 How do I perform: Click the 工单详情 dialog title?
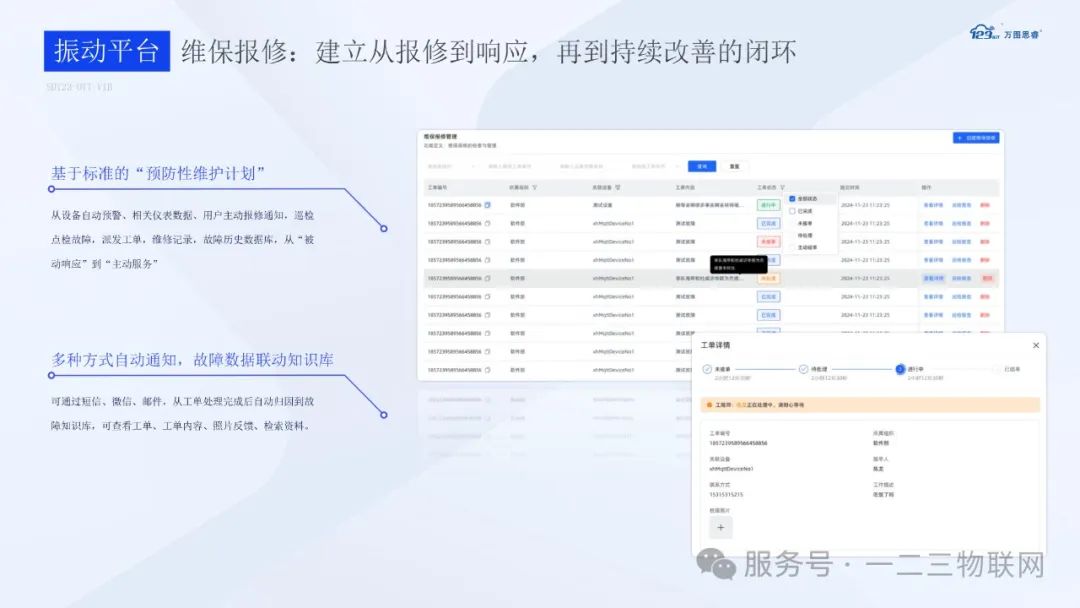pos(715,345)
